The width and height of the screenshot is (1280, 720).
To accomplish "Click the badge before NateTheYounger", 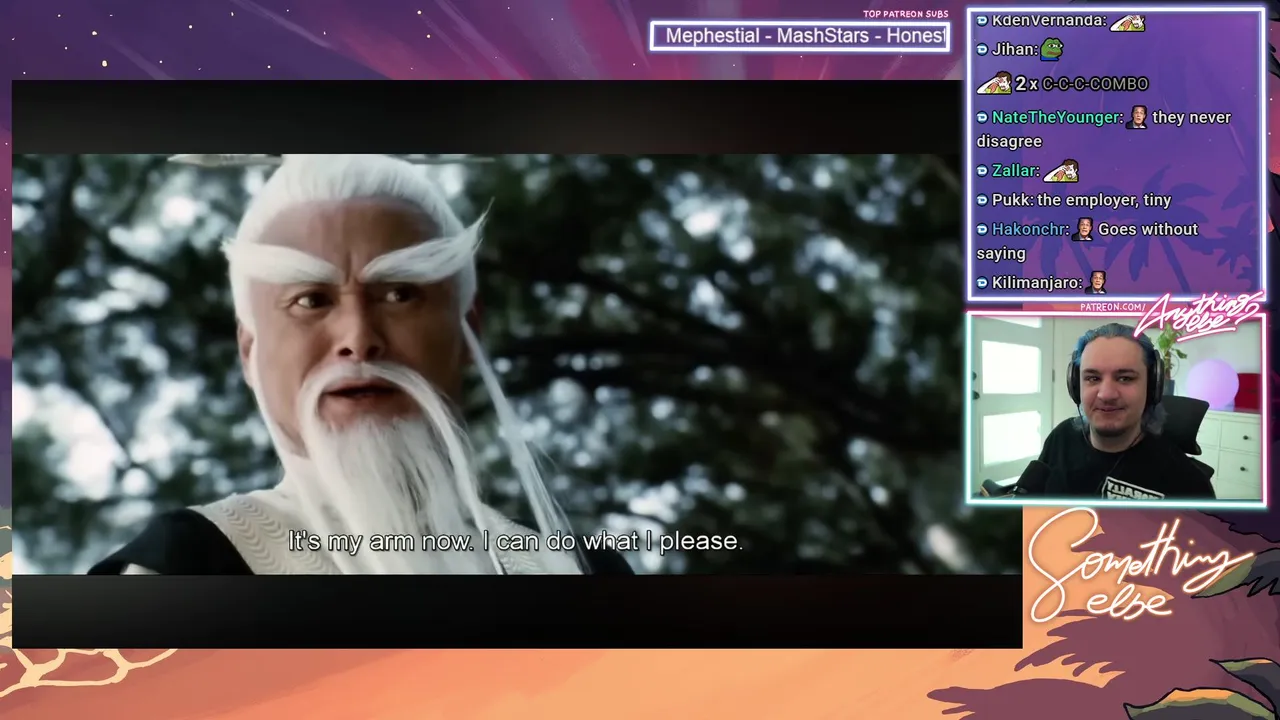I will [x=982, y=117].
